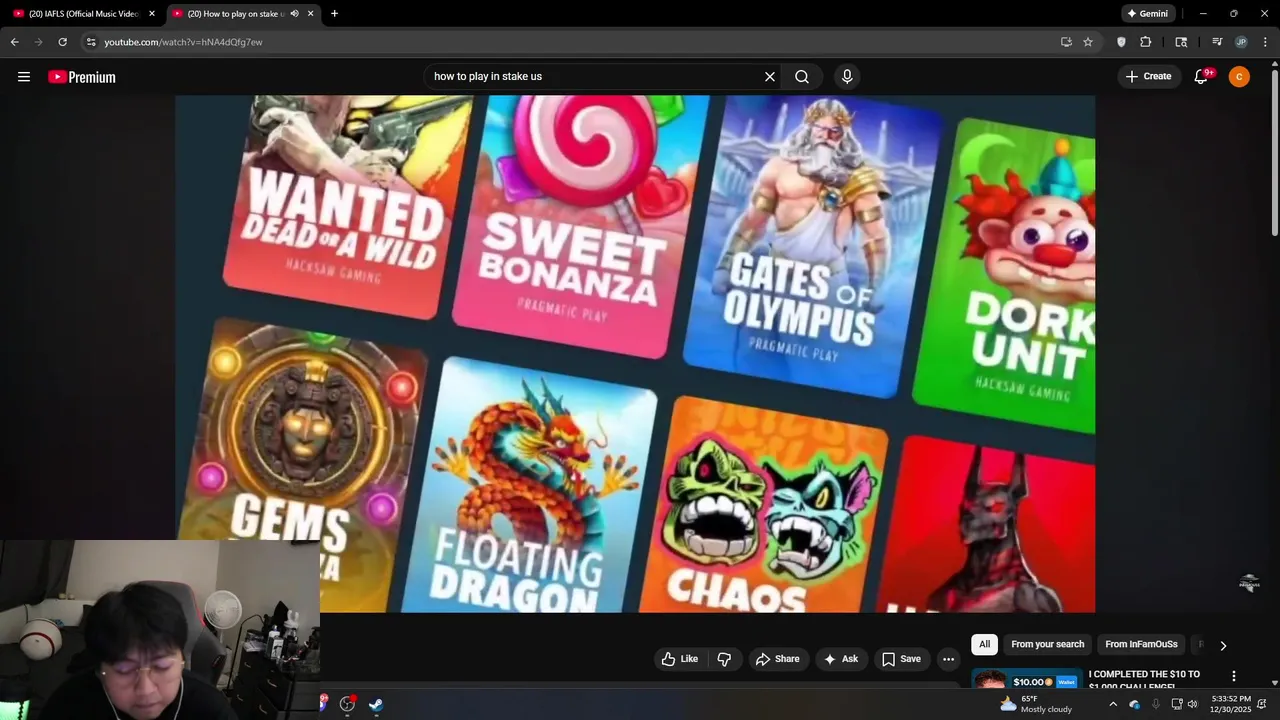Open I COMPLETED THE $10 TO video title
The image size is (1280, 720).
tap(1144, 679)
